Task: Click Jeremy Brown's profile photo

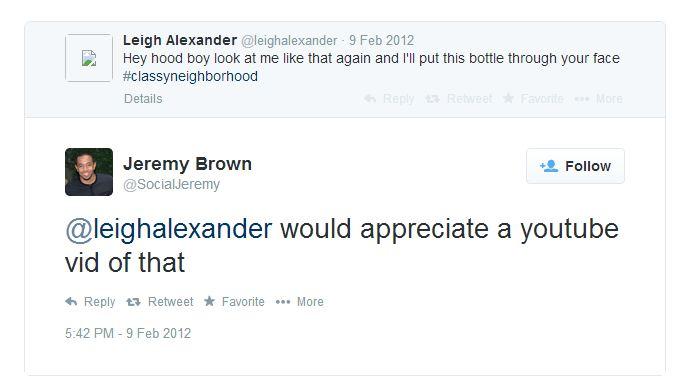Action: coord(89,172)
